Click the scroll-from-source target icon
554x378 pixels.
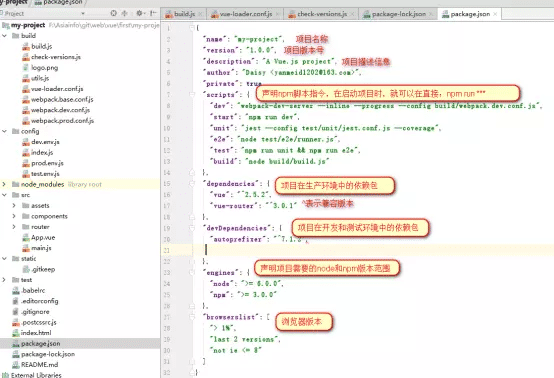tap(113, 13)
